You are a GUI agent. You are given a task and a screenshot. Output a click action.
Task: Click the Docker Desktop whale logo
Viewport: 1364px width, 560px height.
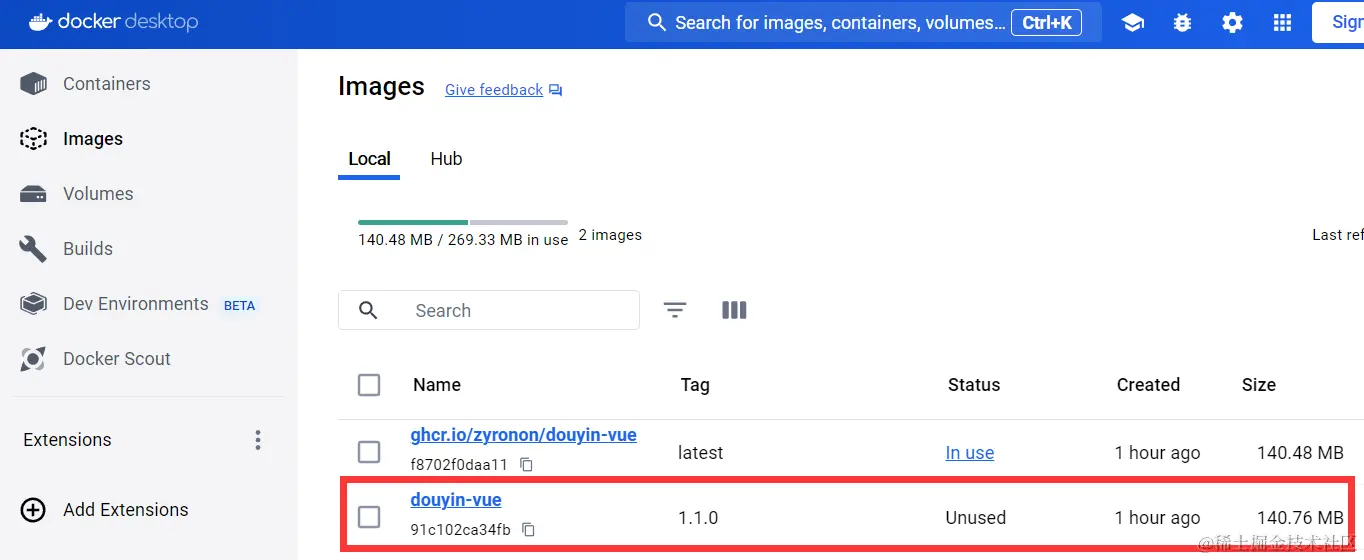point(40,22)
